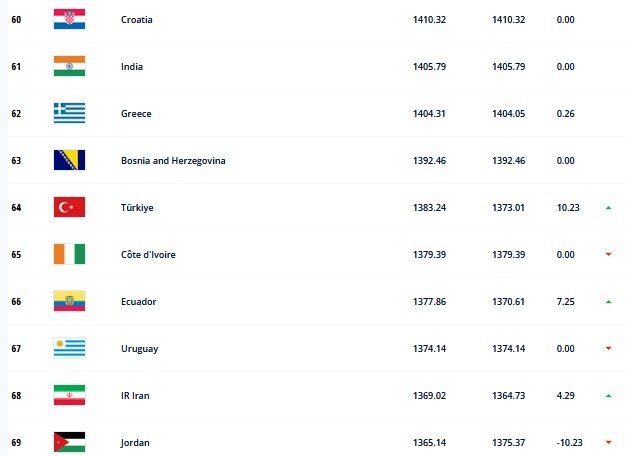Click the red down arrow for Côte d'Ivoire

click(608, 254)
